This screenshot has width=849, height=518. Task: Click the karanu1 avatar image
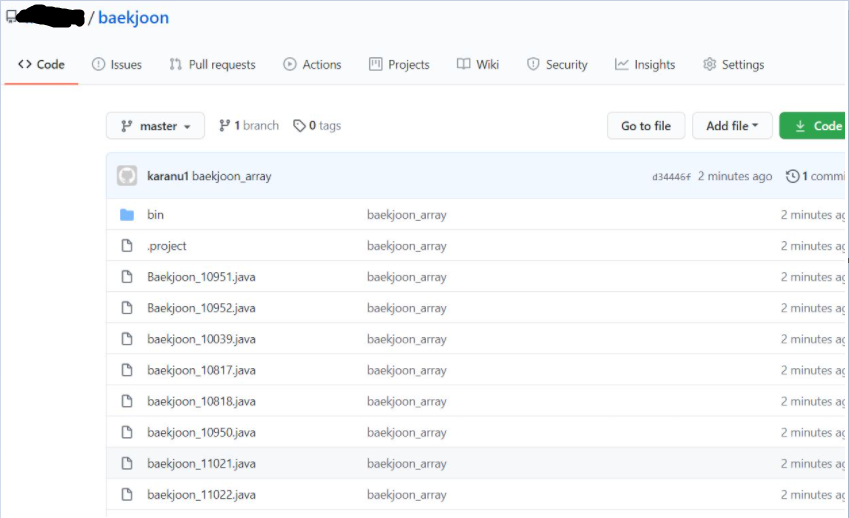coord(127,176)
